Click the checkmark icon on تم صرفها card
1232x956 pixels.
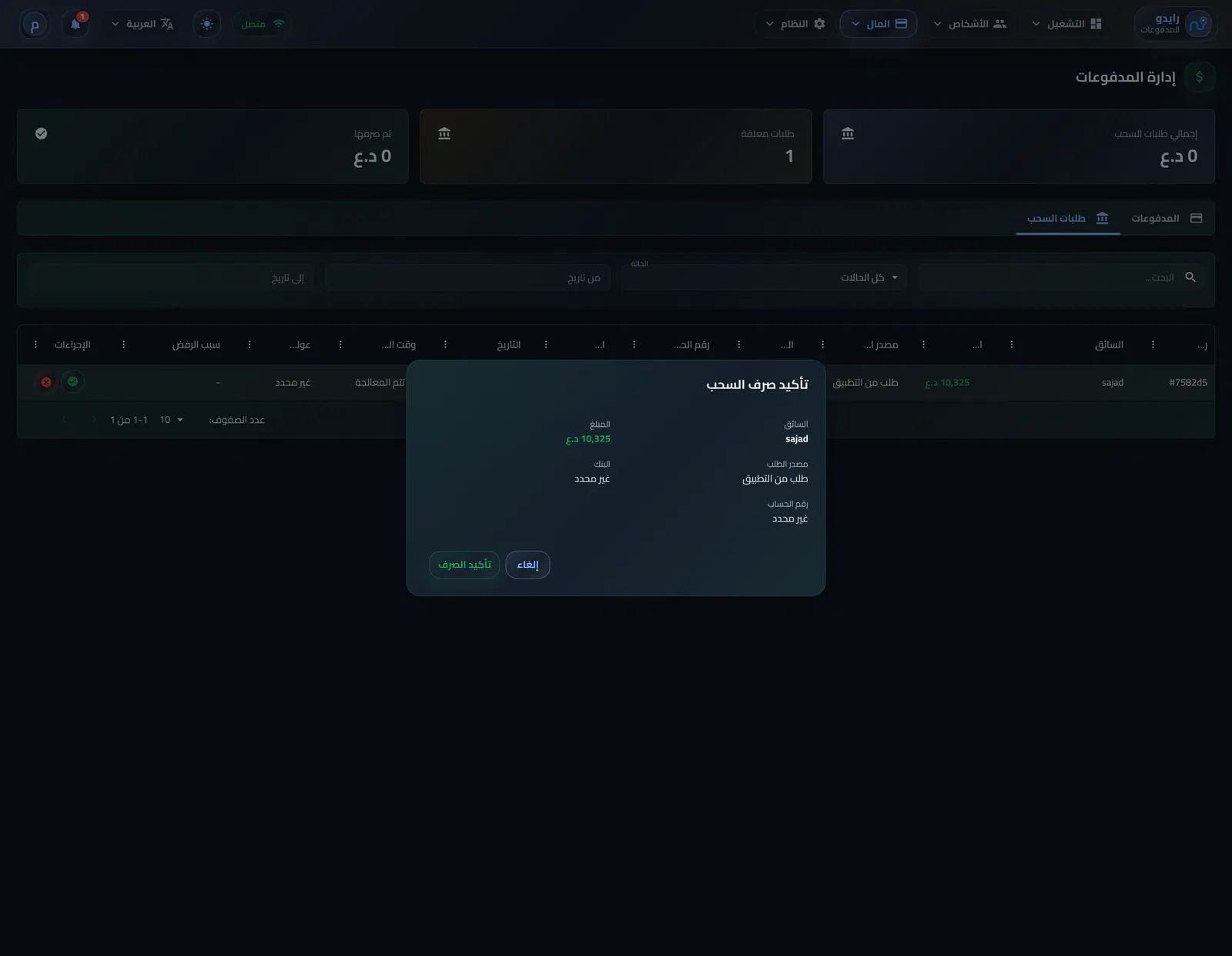(x=42, y=133)
